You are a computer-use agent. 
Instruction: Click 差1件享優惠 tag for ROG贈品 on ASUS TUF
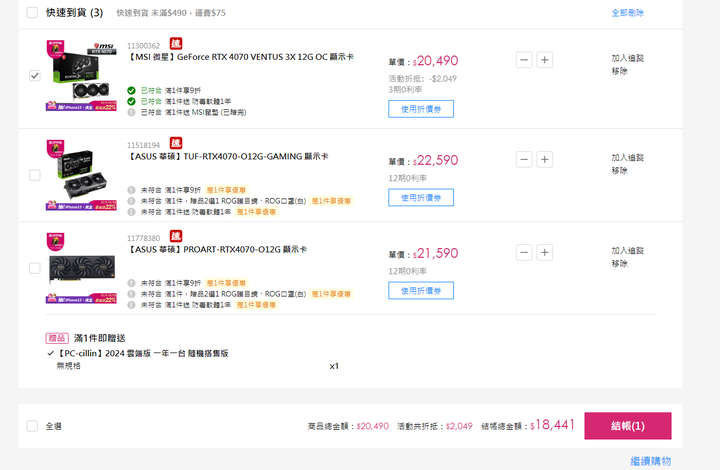point(331,201)
